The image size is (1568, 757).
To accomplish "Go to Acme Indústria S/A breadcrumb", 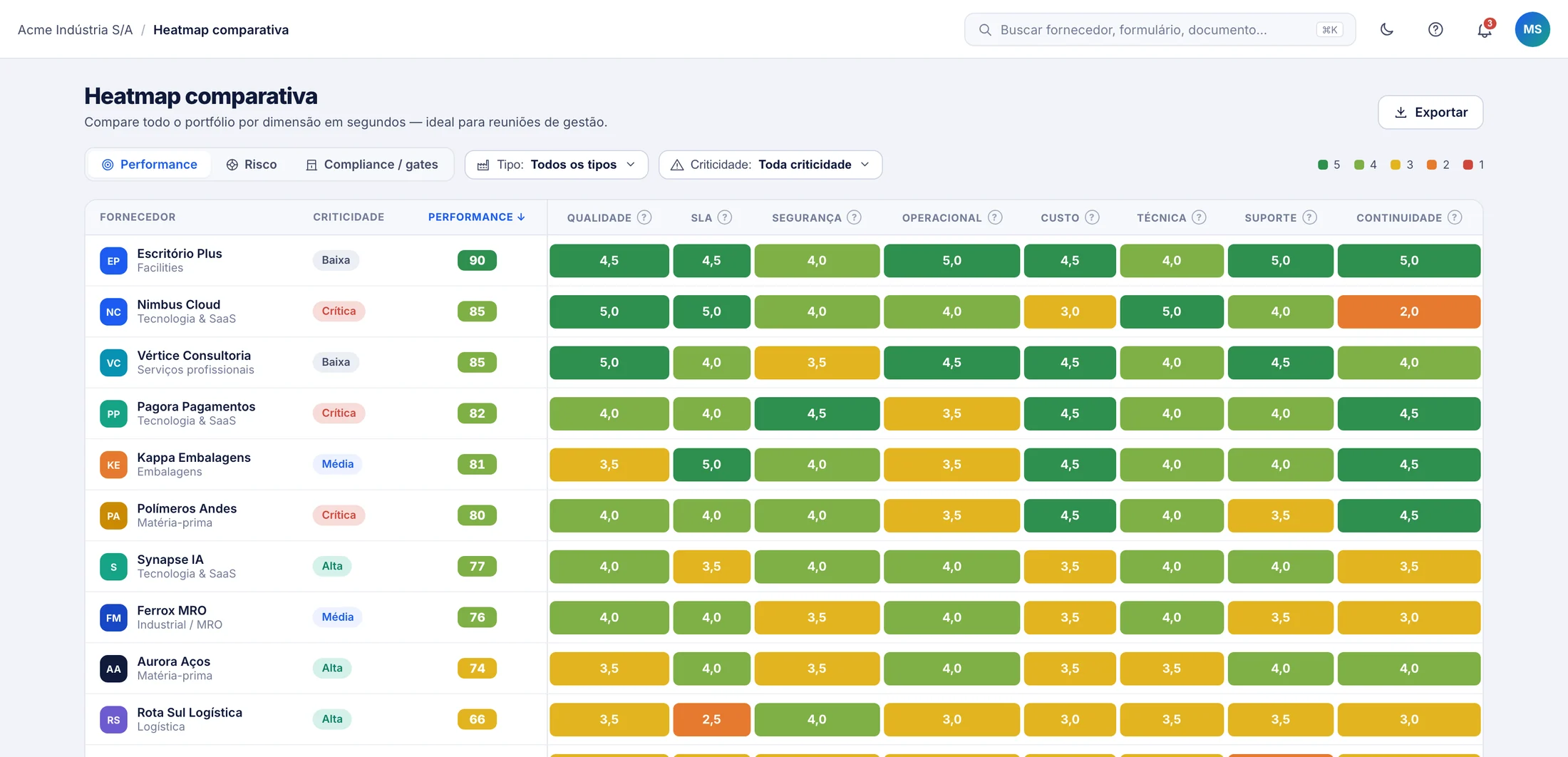I will [75, 29].
